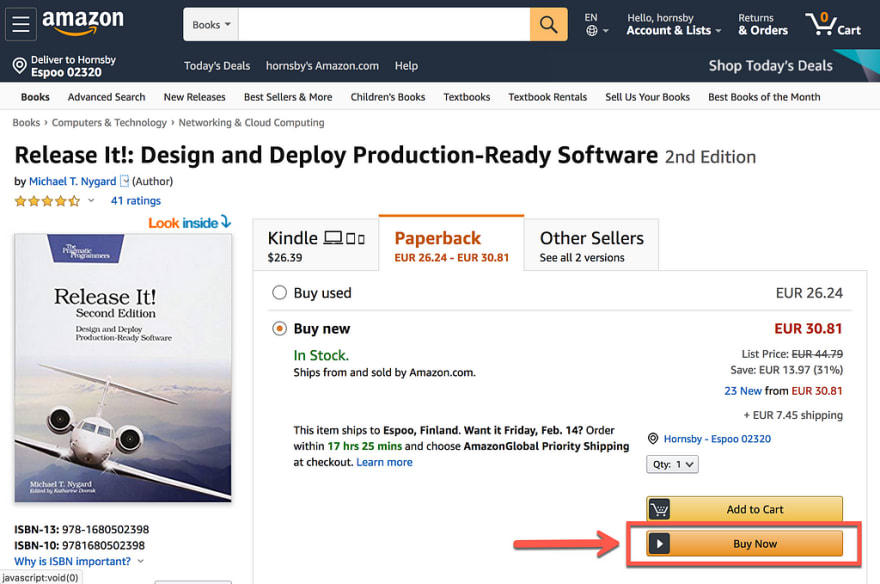This screenshot has height=584, width=880.
Task: Open the shopping cart icon
Action: point(833,24)
